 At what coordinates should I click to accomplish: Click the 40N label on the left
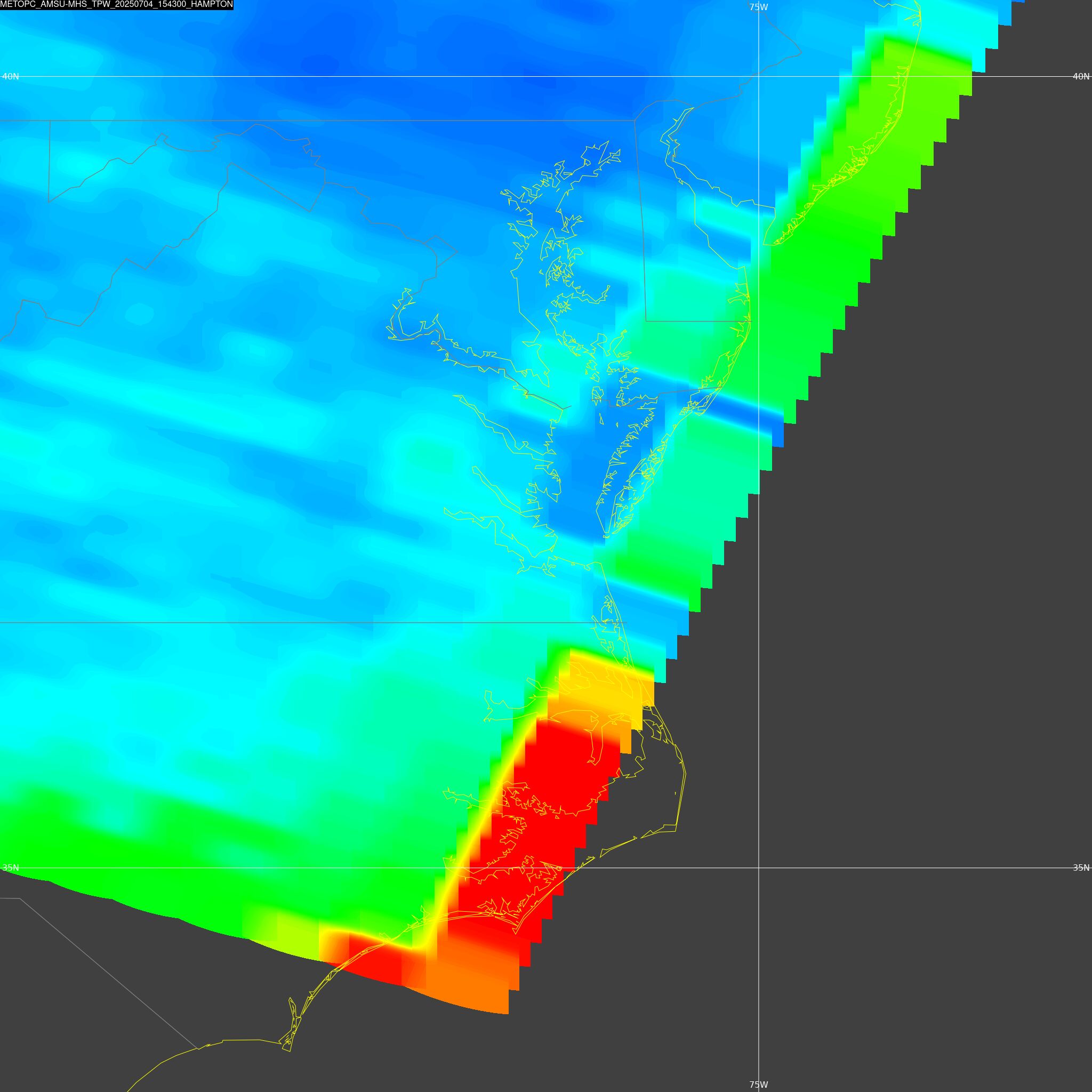[x=11, y=76]
